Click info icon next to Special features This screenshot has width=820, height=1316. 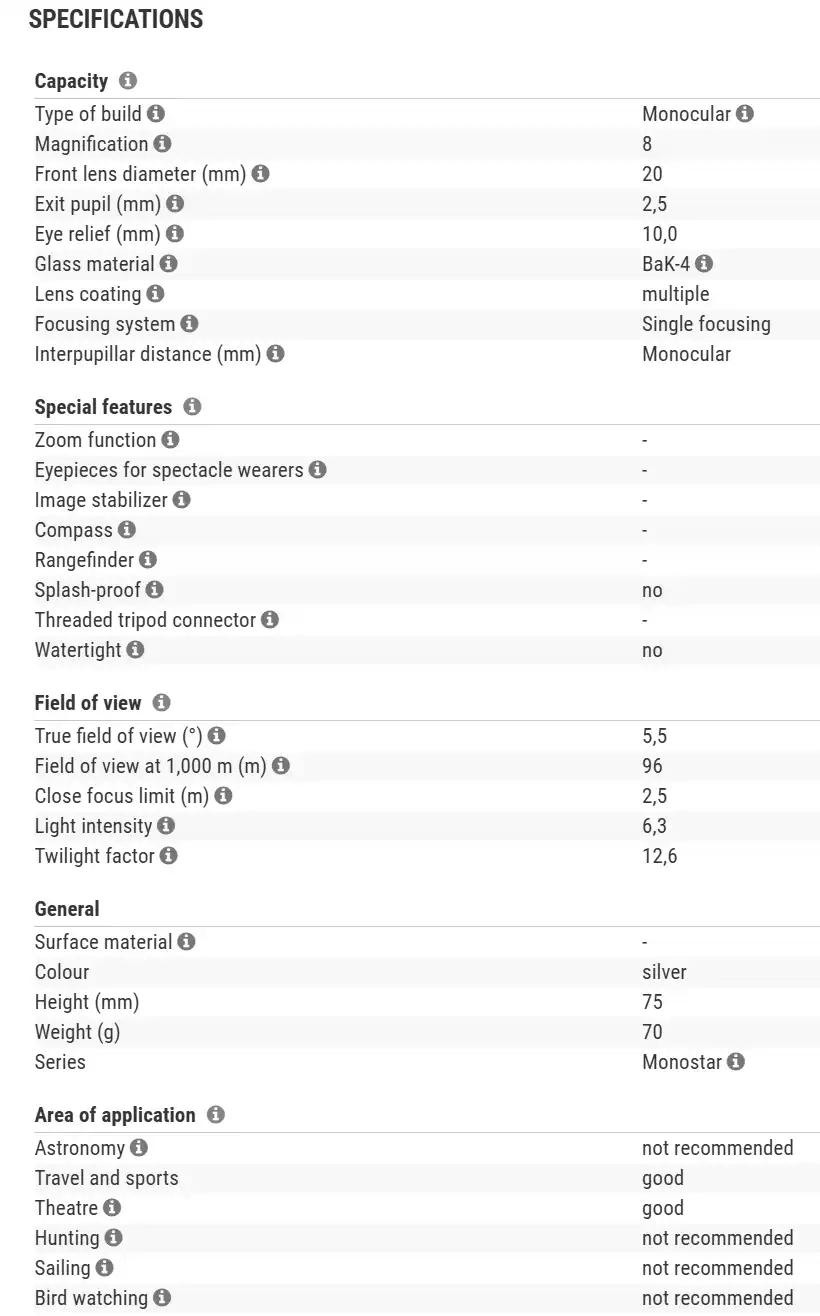pyautogui.click(x=192, y=407)
